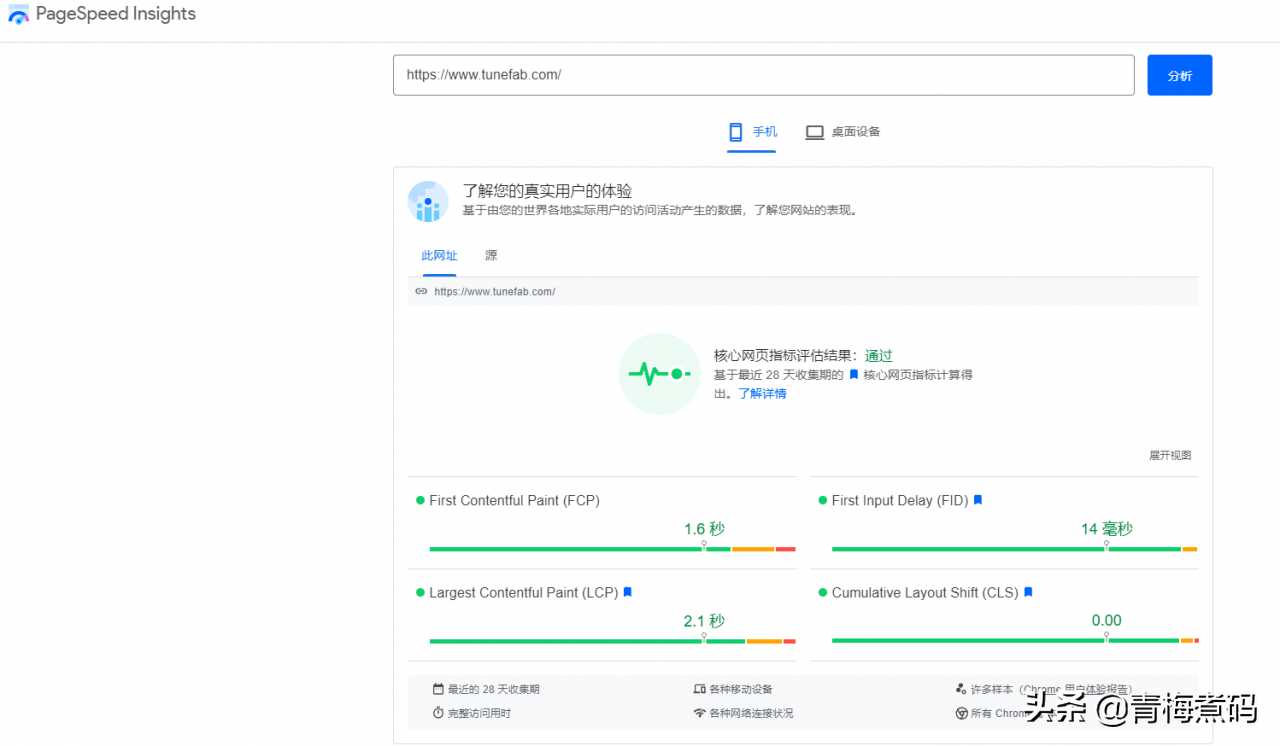Click First Contentful Paint (FCP) label
The image size is (1280, 746).
pyautogui.click(x=514, y=501)
